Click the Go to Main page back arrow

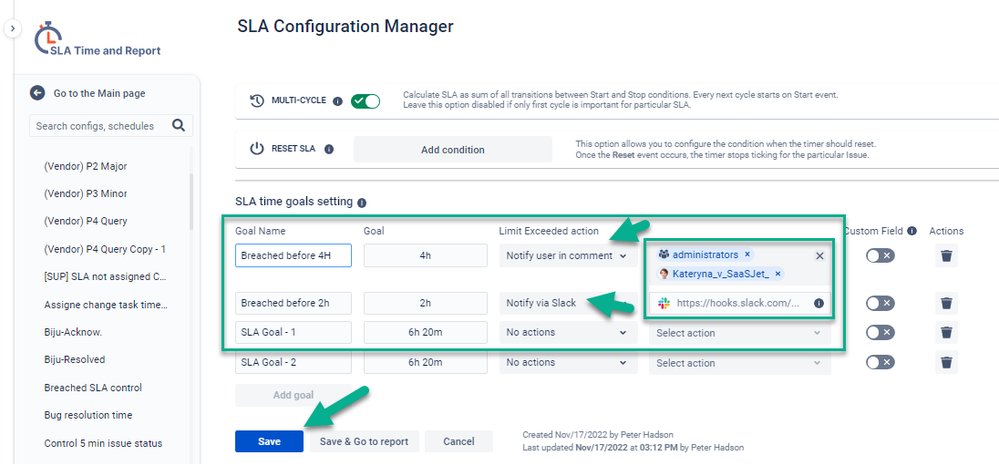pos(38,93)
